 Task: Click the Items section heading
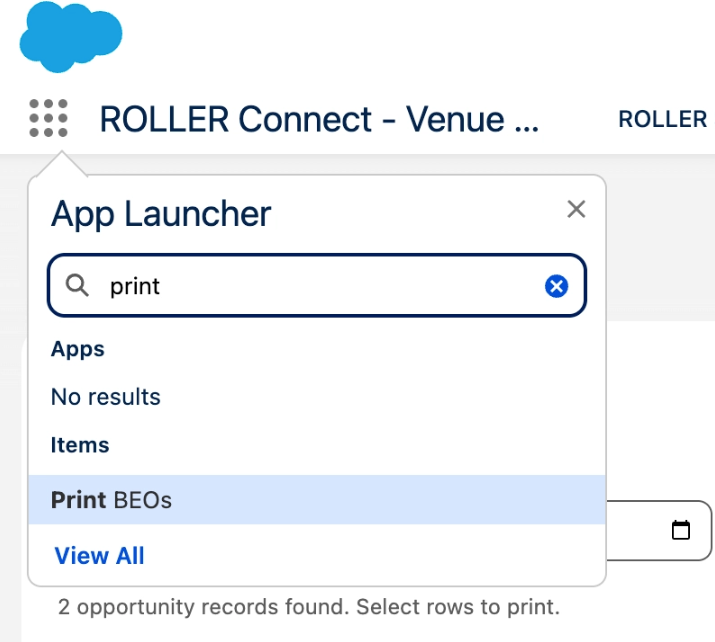(80, 445)
